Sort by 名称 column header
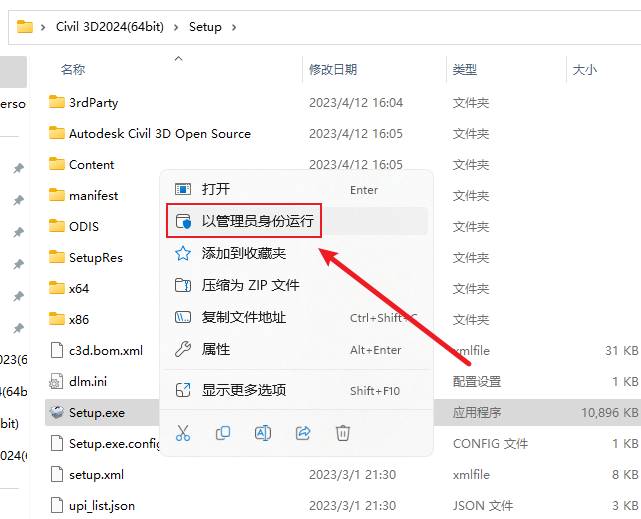Screen dimensions: 641x519 coord(73,69)
